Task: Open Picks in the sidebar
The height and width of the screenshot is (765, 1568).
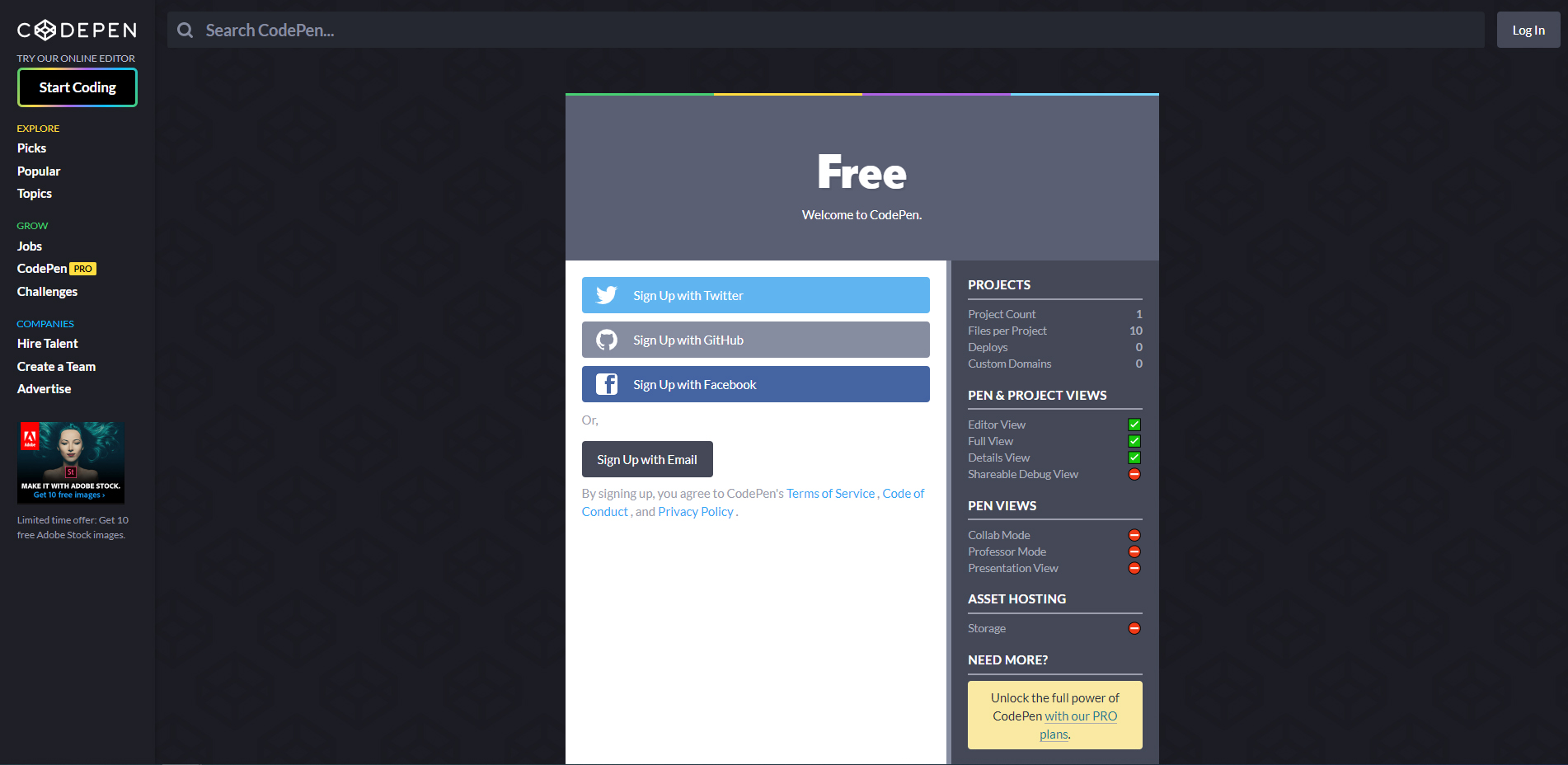Action: (31, 148)
